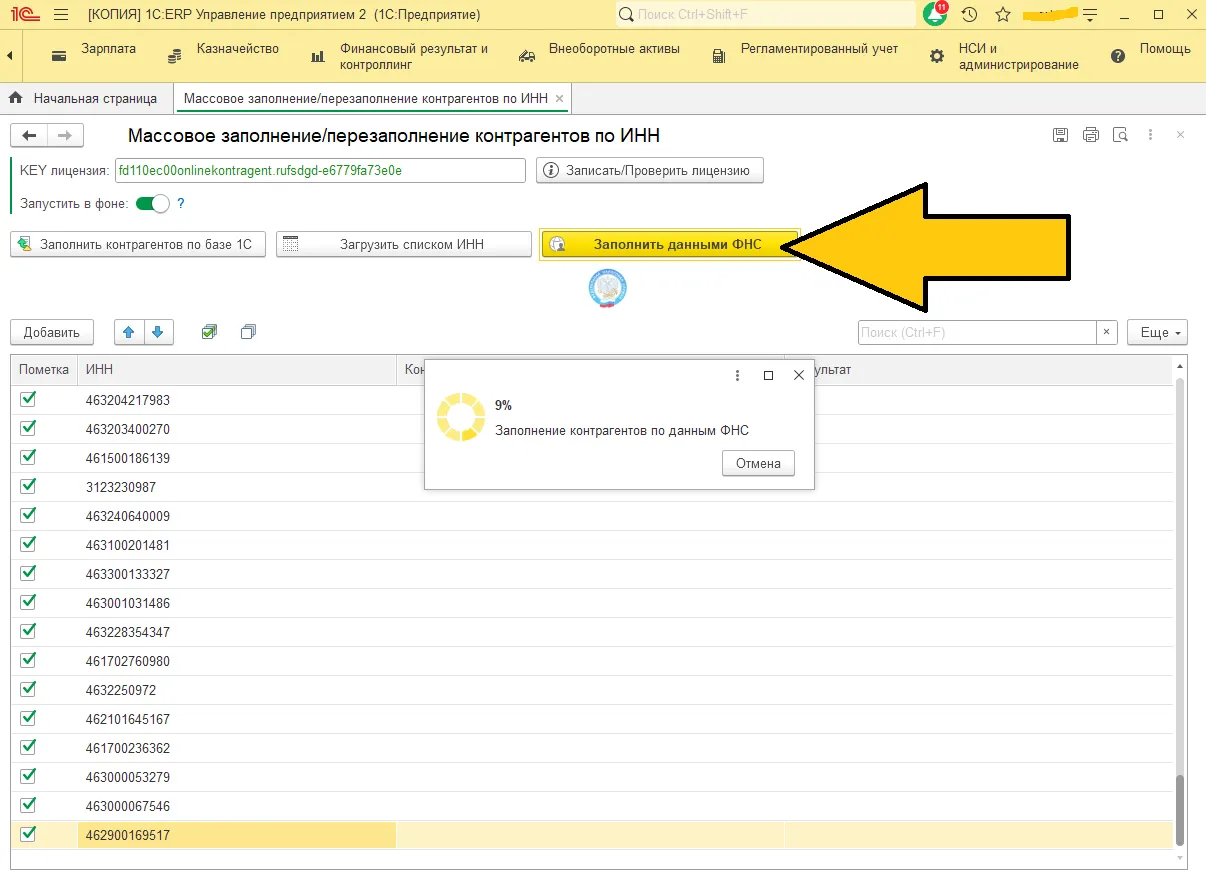
Task: Uncheck the box for INN 462900169517
Action: (28, 834)
